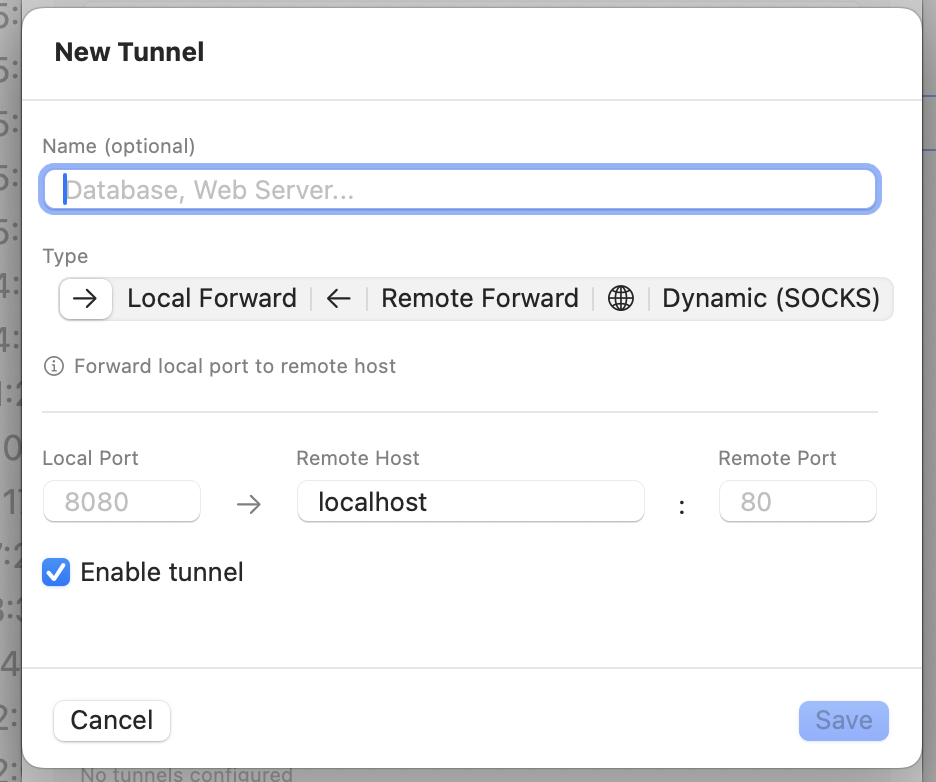Switch to Dynamic (SOCKS) tunnel type
Image resolution: width=936 pixels, height=782 pixels.
[770, 298]
